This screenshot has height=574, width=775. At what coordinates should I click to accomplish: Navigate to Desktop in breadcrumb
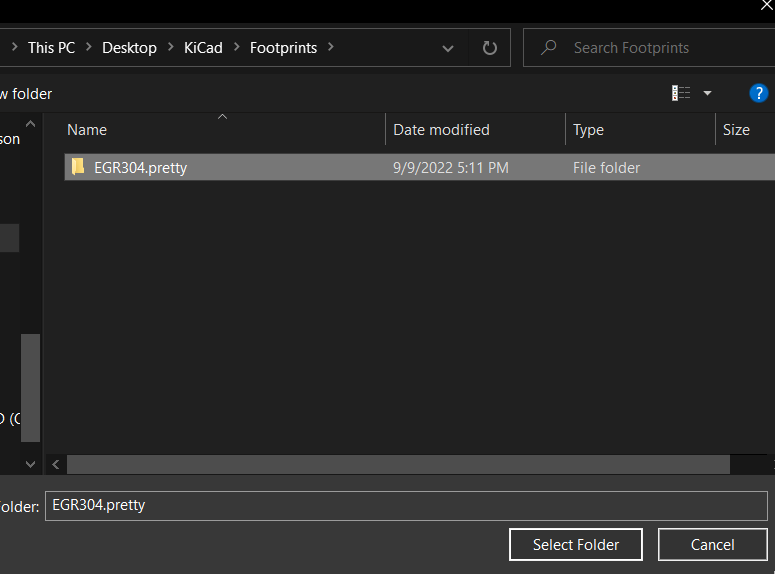click(129, 47)
